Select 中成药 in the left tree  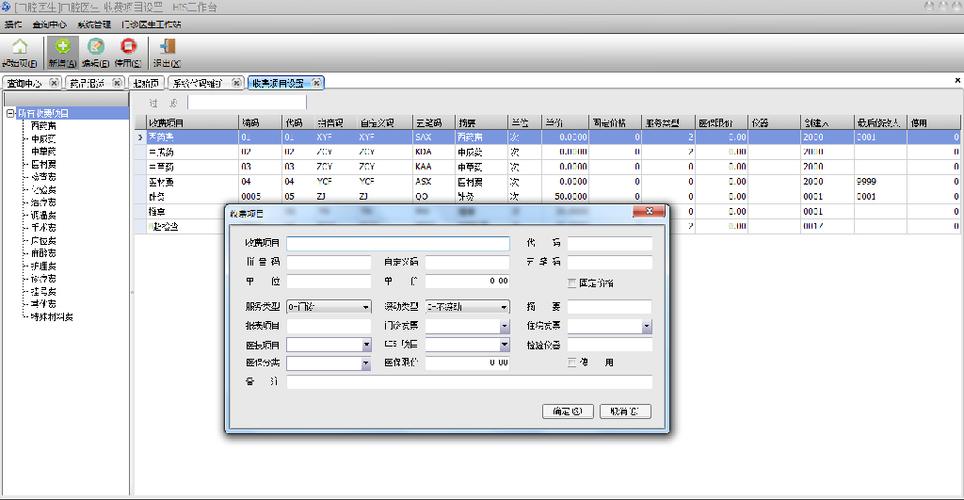[x=43, y=138]
